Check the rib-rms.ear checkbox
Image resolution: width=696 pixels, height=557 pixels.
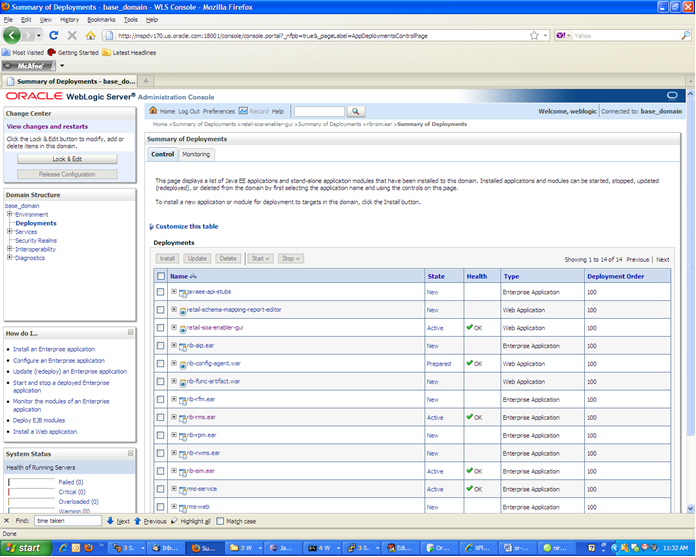[x=160, y=417]
